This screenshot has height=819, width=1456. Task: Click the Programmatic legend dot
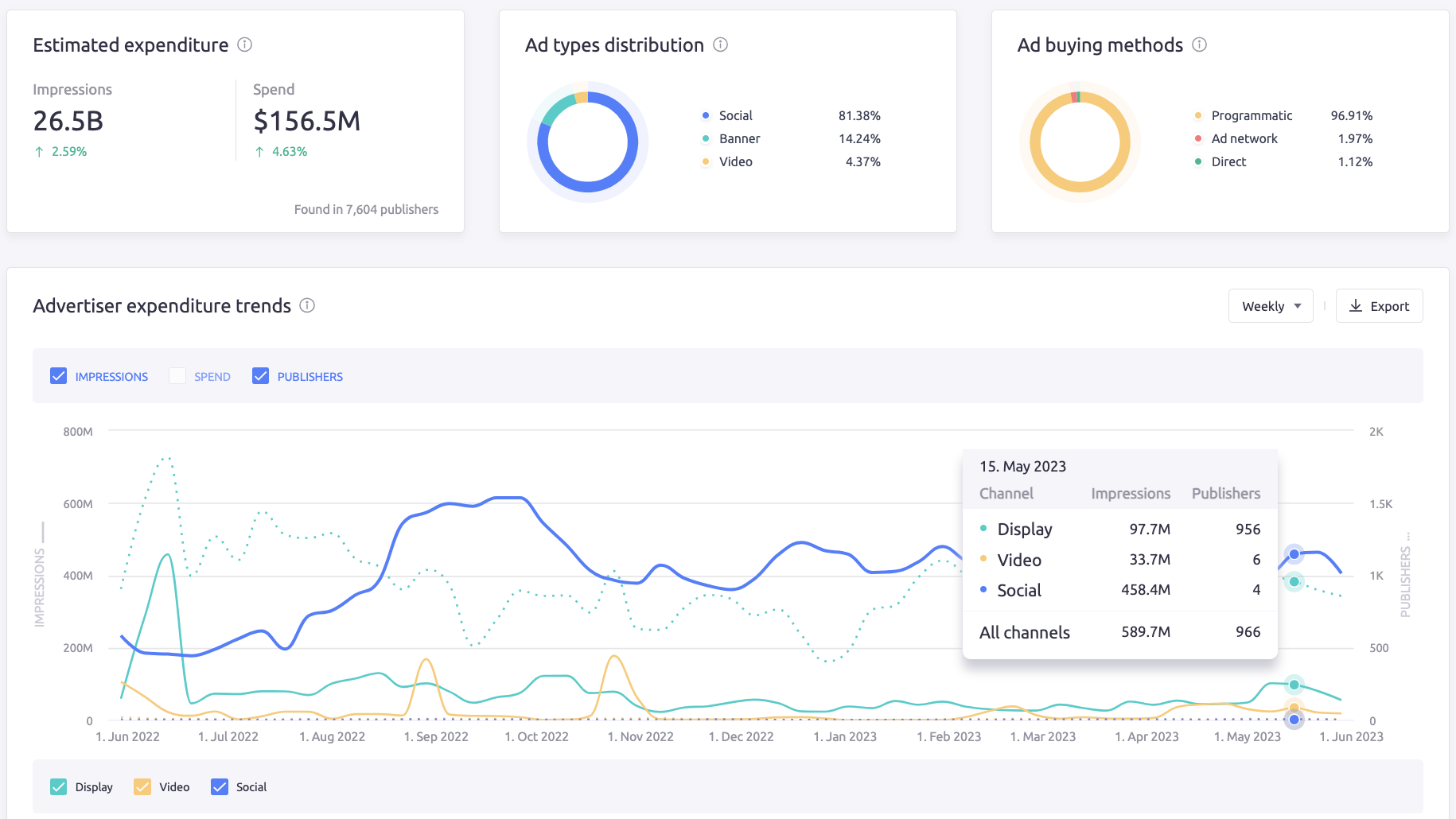coord(1197,115)
